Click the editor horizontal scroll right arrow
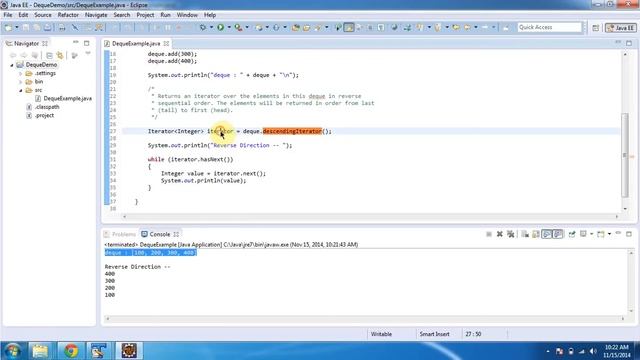 pos(617,217)
